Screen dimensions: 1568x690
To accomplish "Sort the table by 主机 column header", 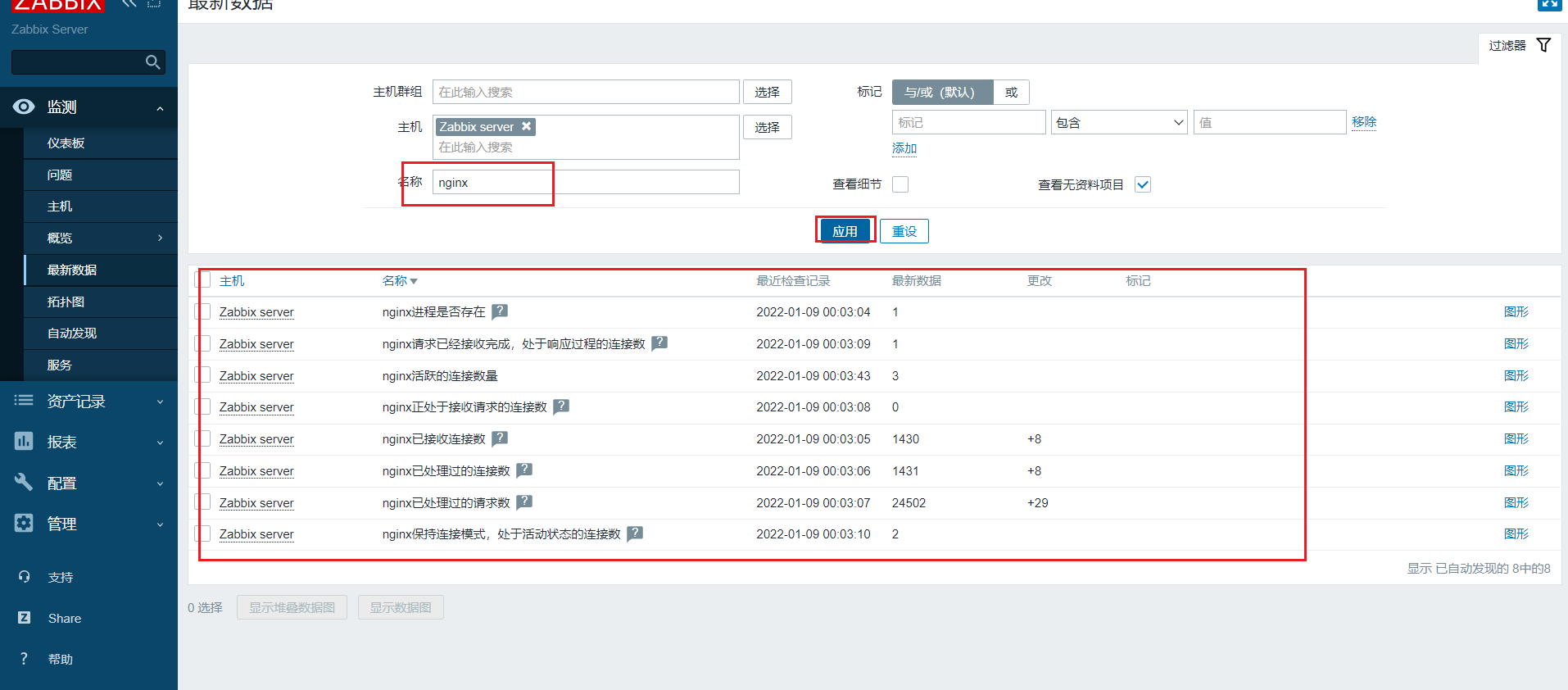I will tap(232, 280).
